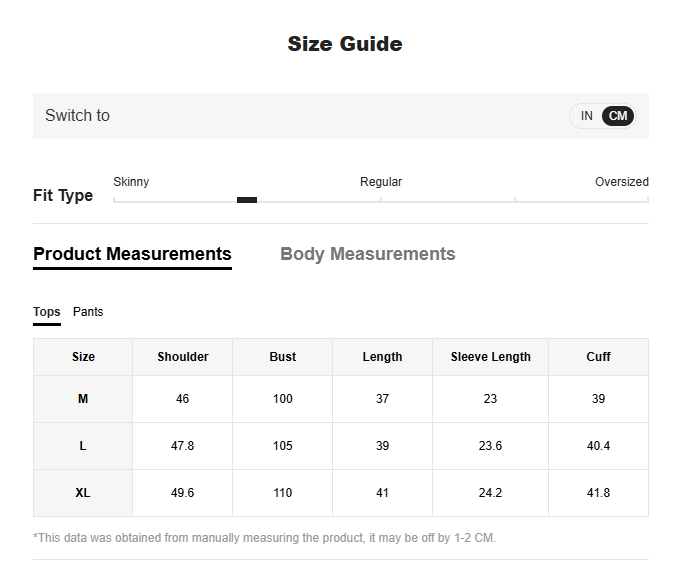The height and width of the screenshot is (565, 679).
Task: Click the Bust column header
Action: tap(283, 357)
